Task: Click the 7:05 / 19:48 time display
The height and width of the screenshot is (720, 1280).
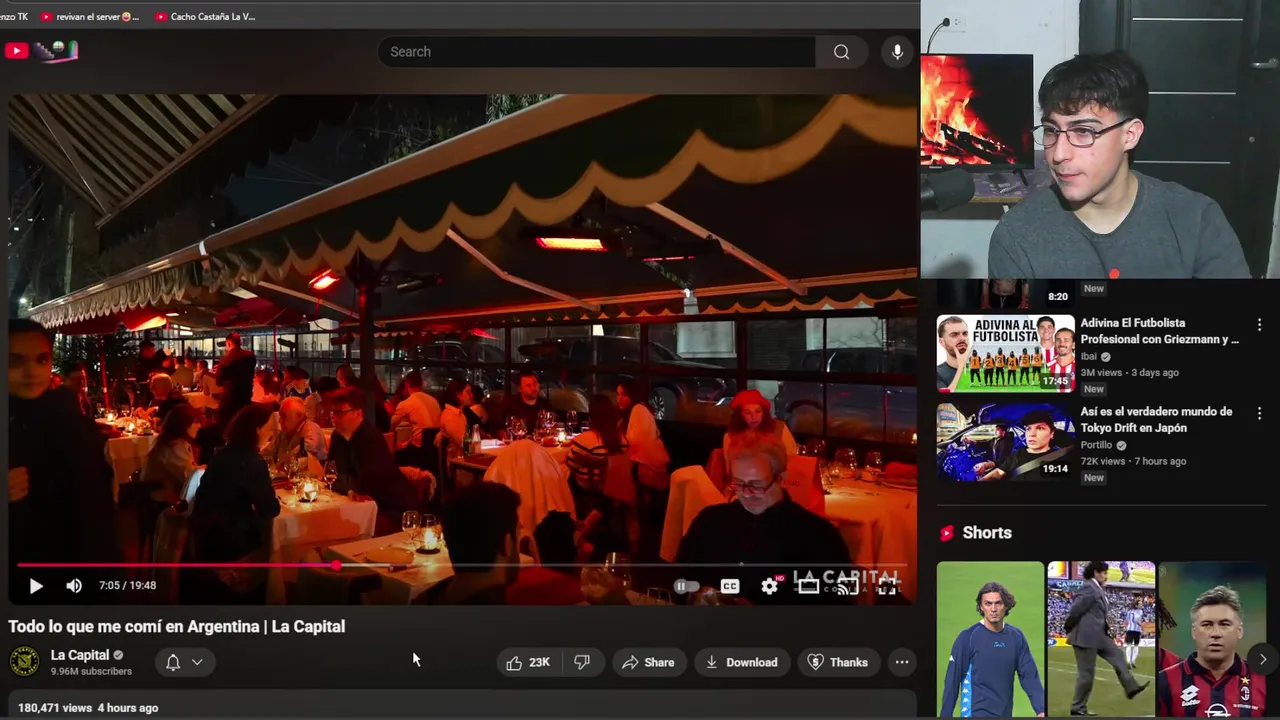Action: click(127, 586)
